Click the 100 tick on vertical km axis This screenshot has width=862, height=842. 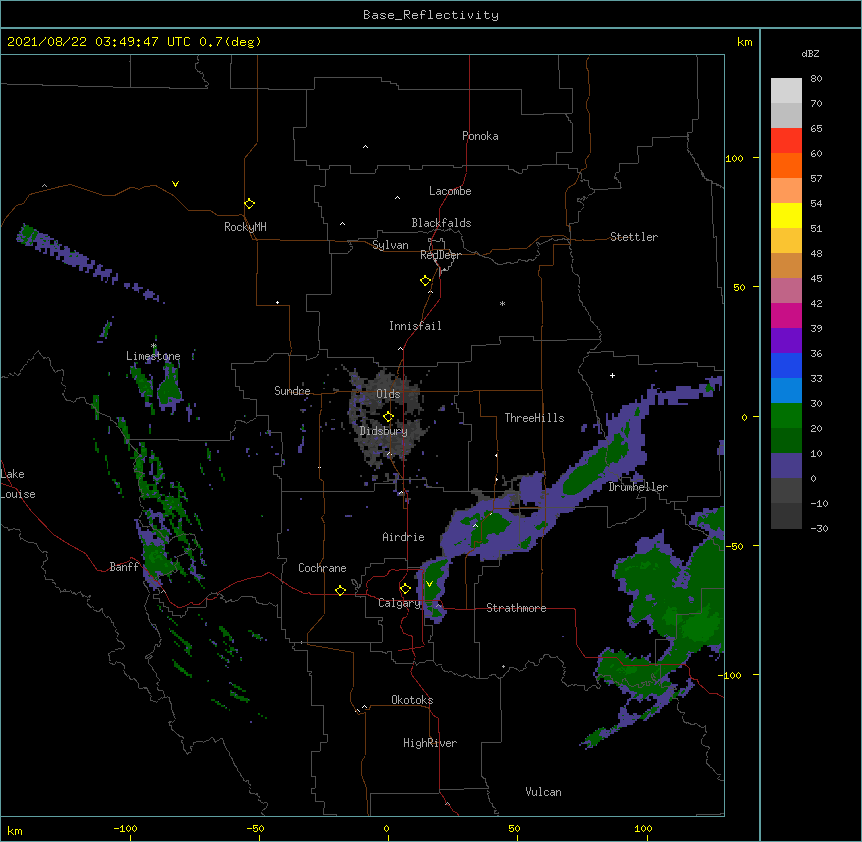(734, 158)
